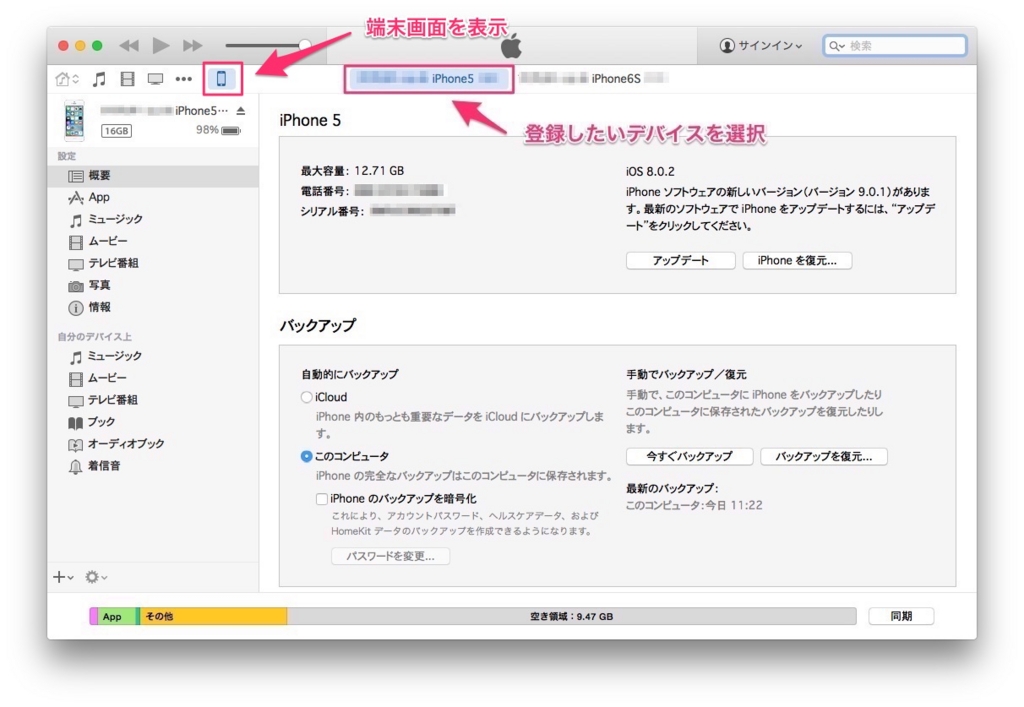
Task: Click the play button
Action: click(161, 45)
